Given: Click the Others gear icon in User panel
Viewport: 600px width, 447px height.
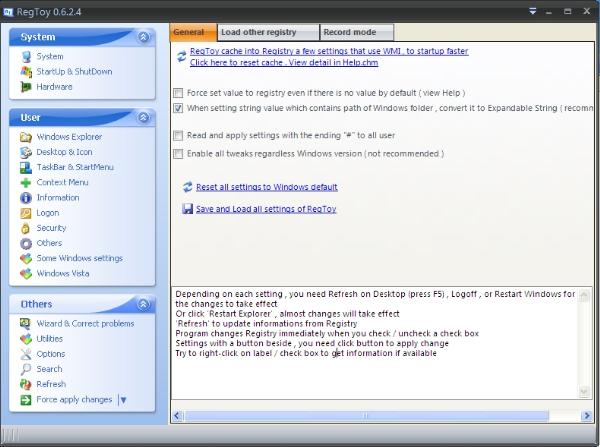Looking at the screenshot, I should click(26, 243).
